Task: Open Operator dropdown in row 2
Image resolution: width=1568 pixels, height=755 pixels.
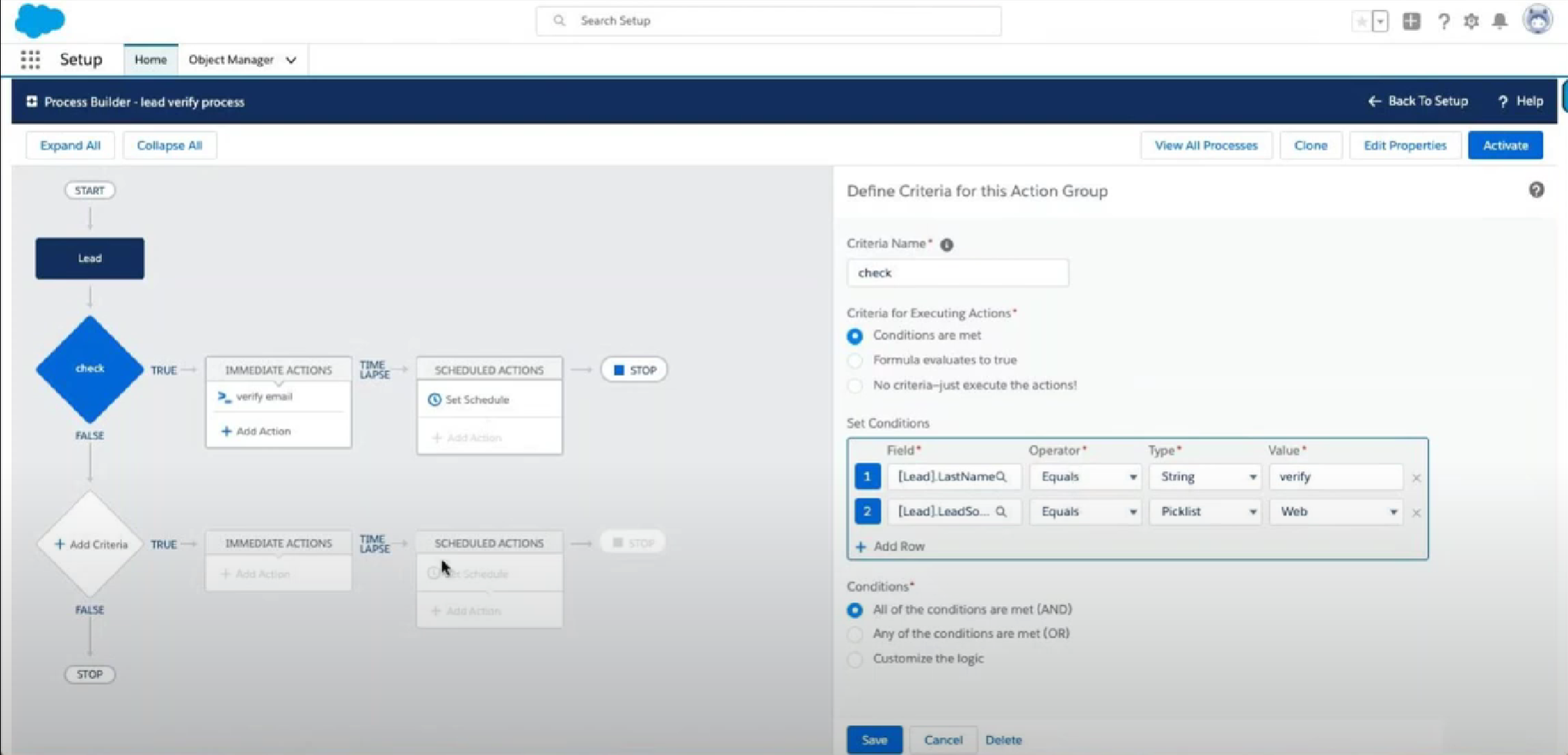Action: 1086,511
